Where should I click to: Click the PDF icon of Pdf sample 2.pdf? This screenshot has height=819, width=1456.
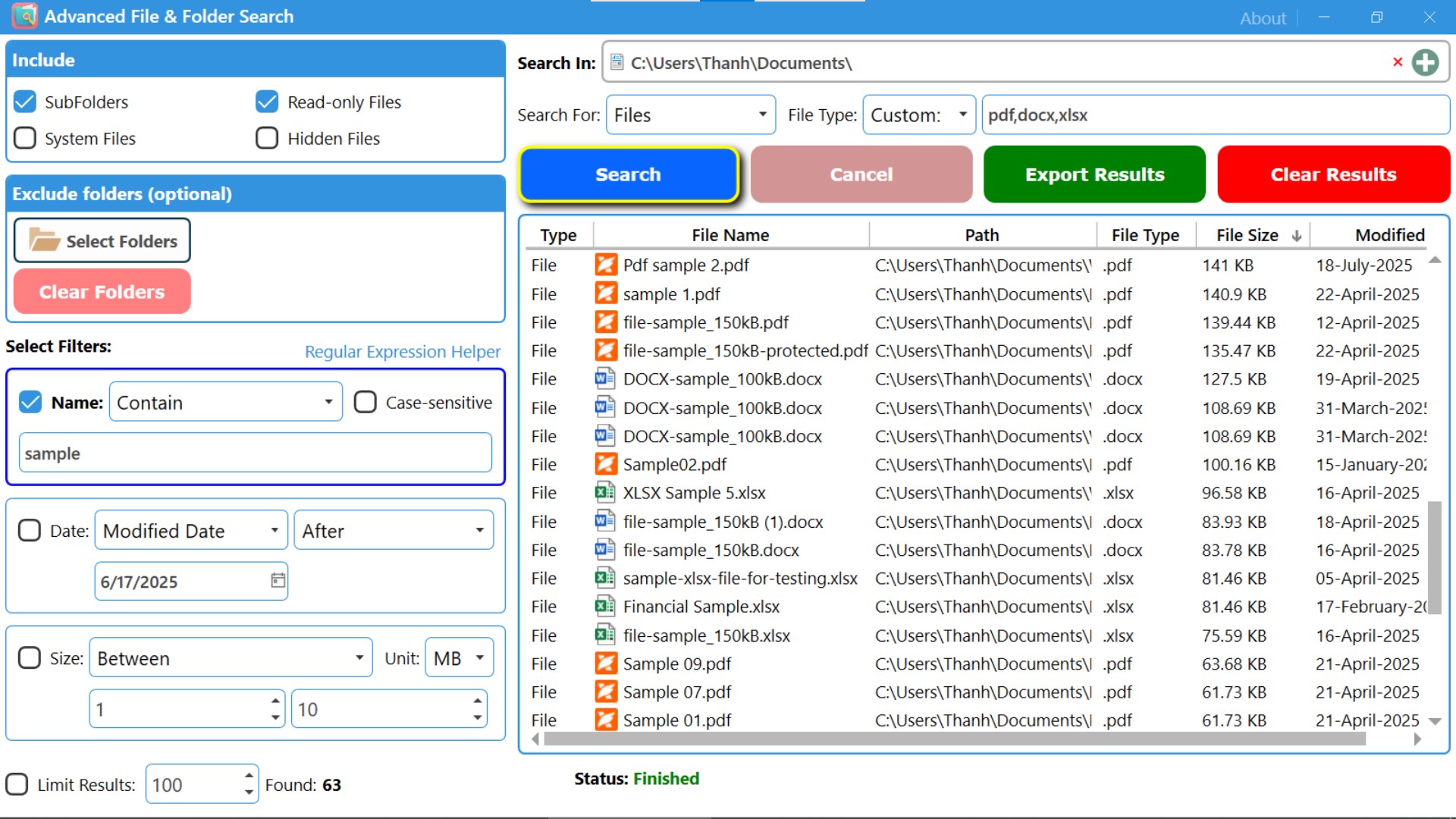coord(606,265)
